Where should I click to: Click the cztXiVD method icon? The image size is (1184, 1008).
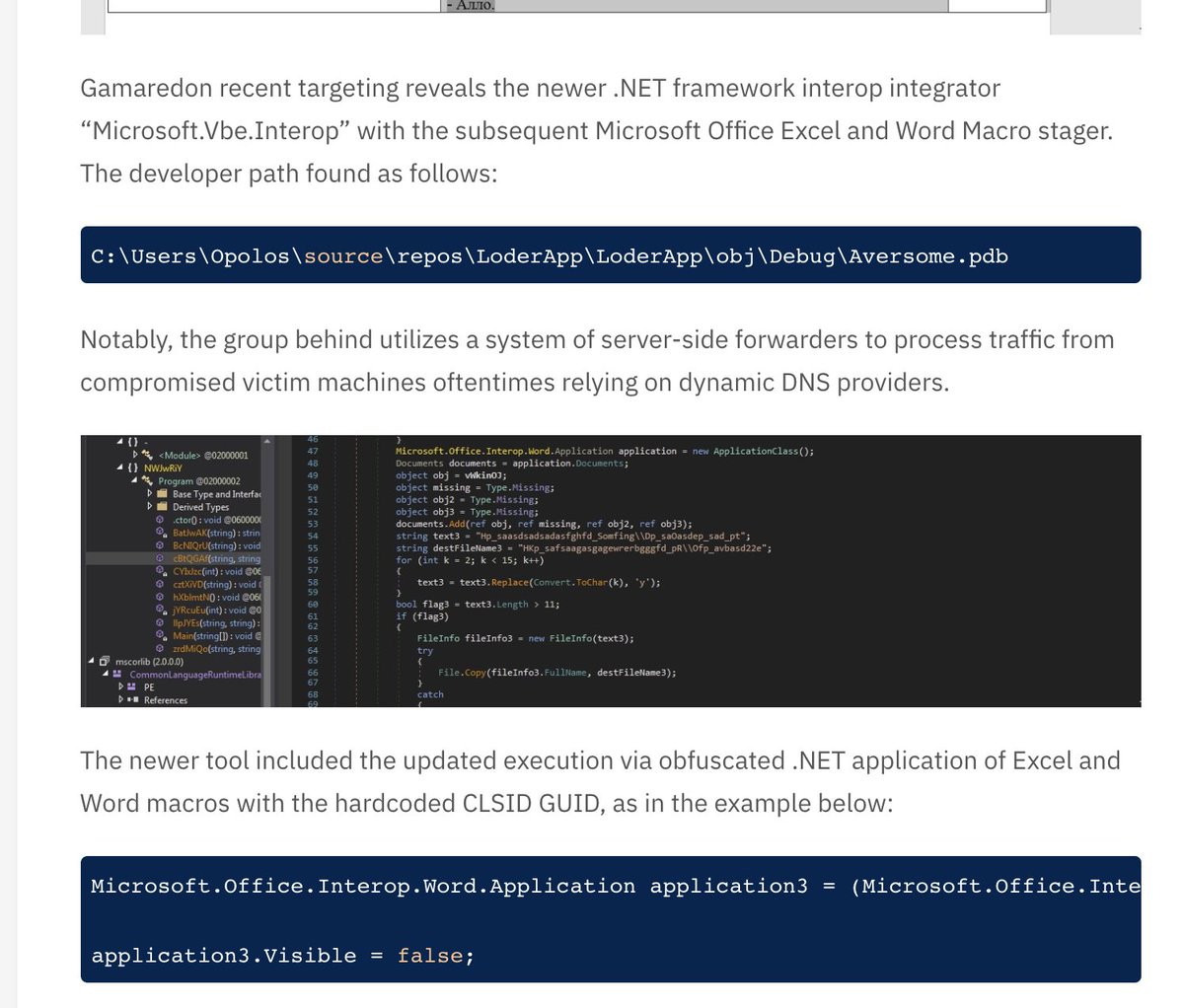[160, 584]
